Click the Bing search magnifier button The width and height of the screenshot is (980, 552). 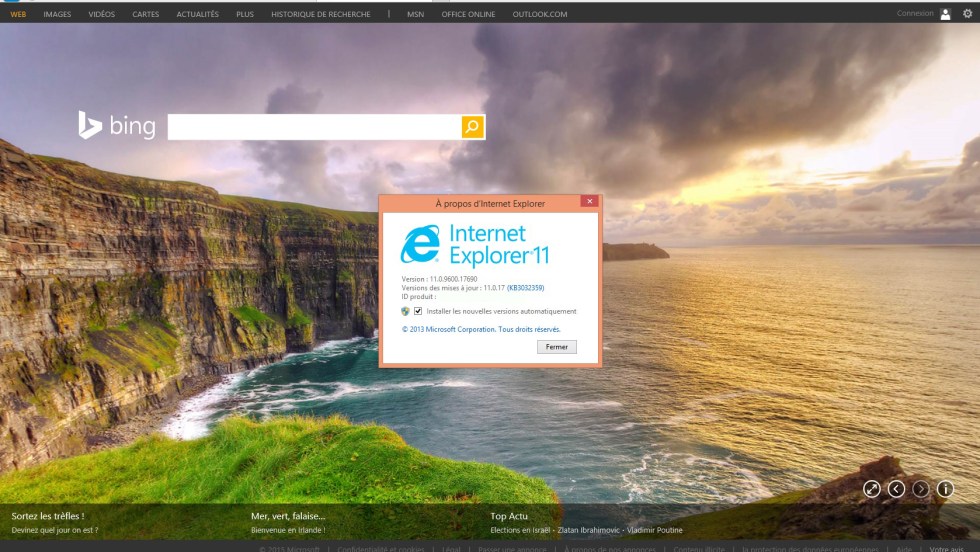[473, 126]
